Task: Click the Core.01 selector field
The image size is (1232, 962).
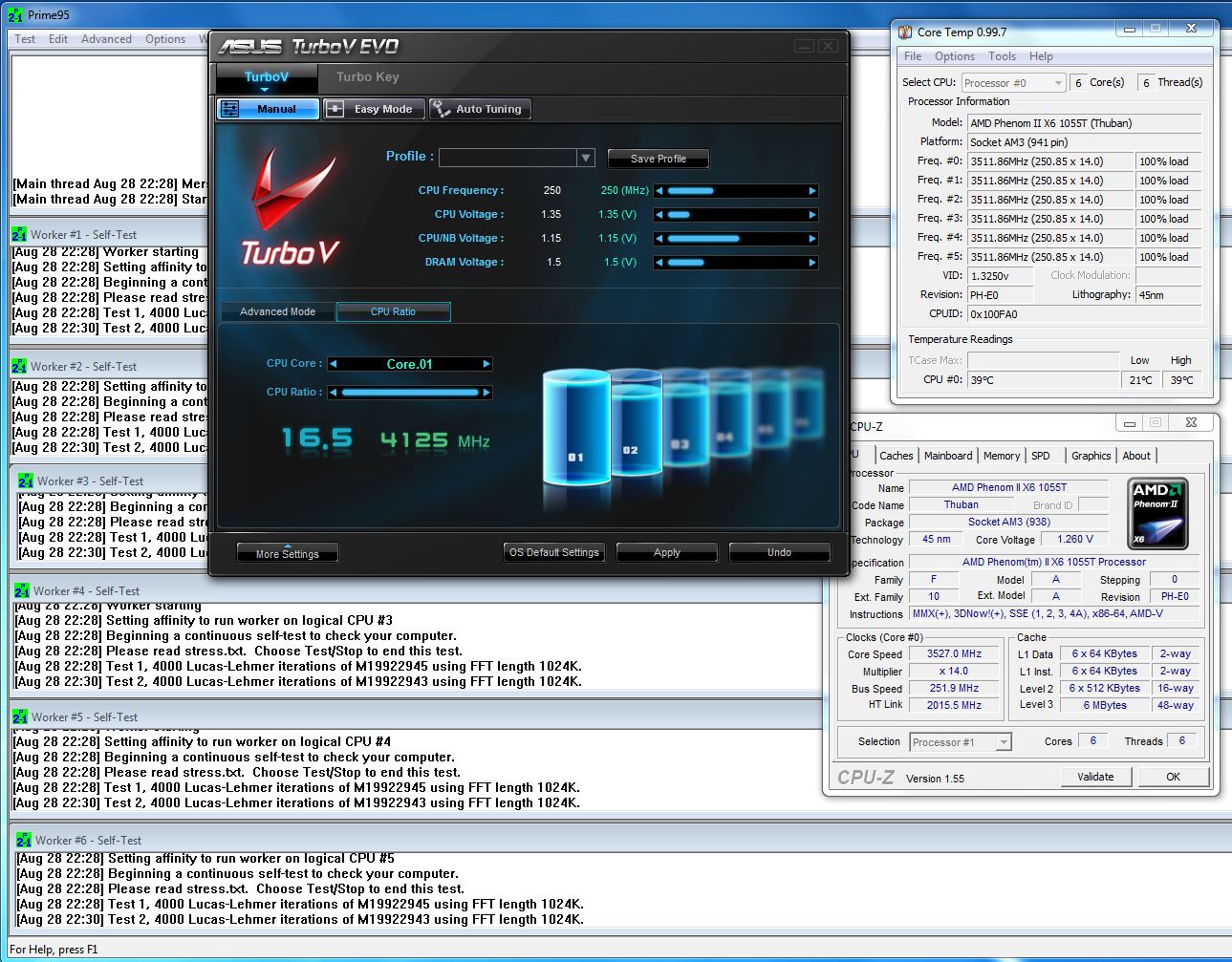Action: coord(409,364)
